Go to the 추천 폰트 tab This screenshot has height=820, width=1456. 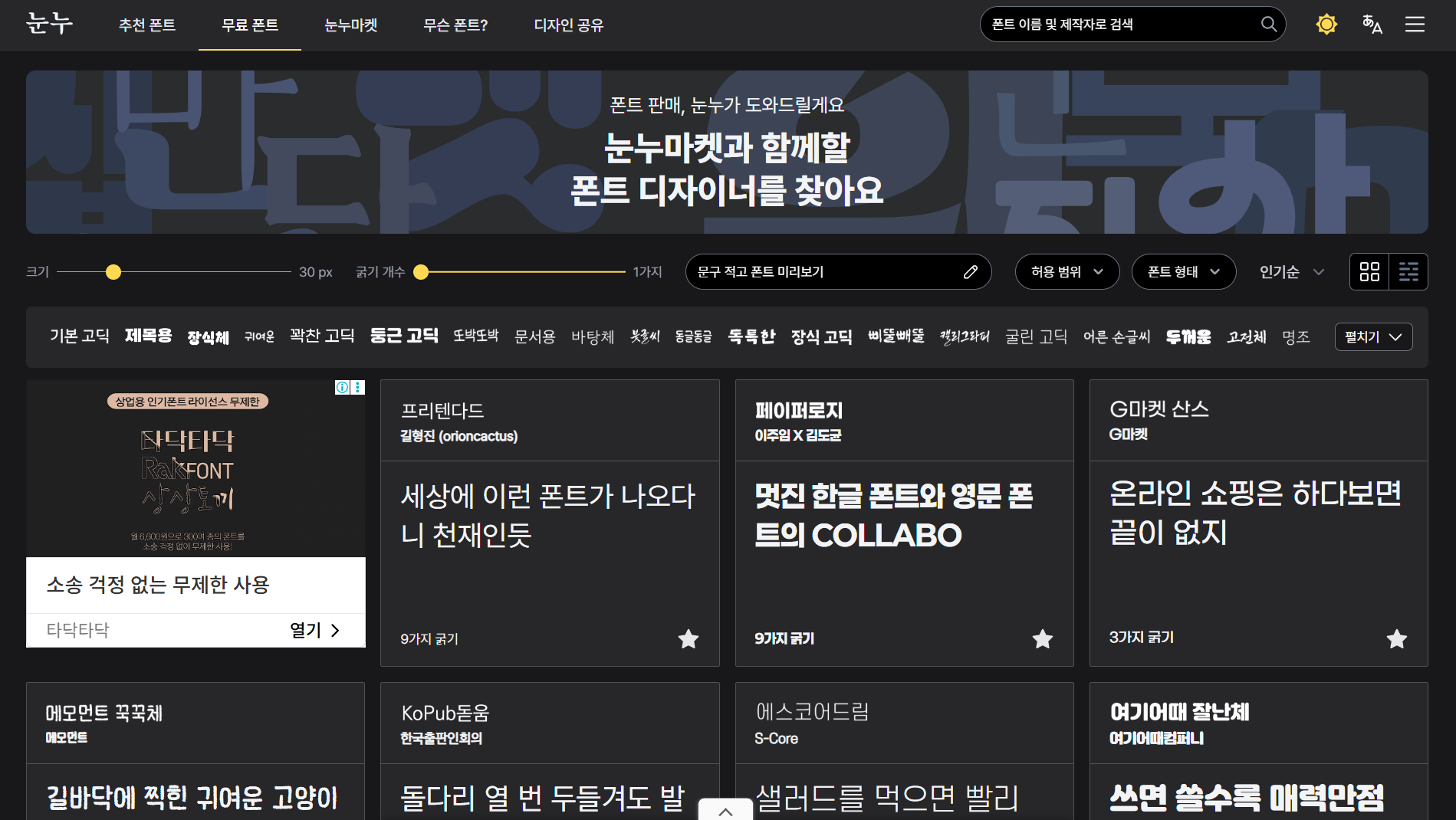tap(147, 25)
